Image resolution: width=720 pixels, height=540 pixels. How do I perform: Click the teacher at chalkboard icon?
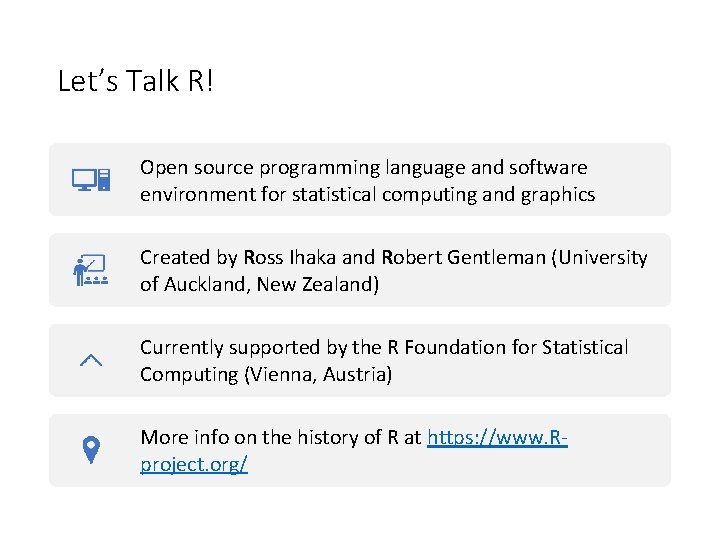point(90,271)
